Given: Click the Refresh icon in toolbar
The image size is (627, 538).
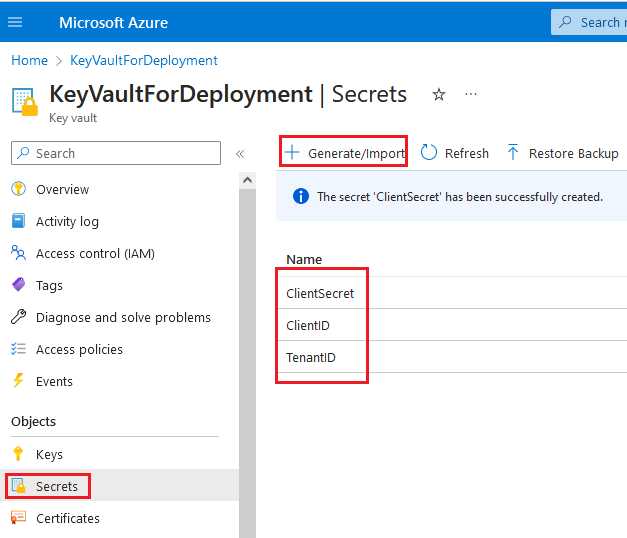Looking at the screenshot, I should [x=429, y=153].
